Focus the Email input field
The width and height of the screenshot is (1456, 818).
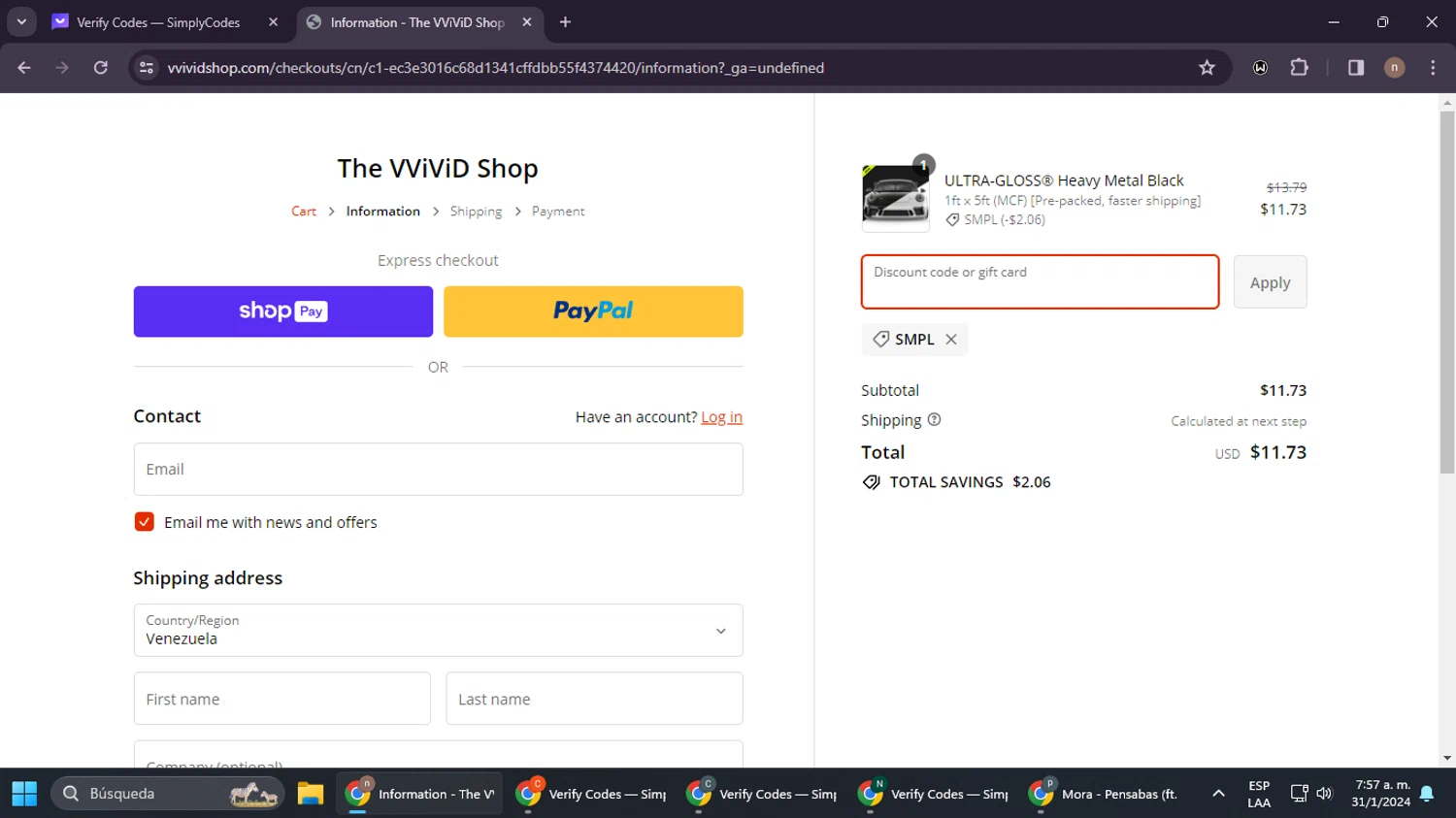click(x=438, y=470)
